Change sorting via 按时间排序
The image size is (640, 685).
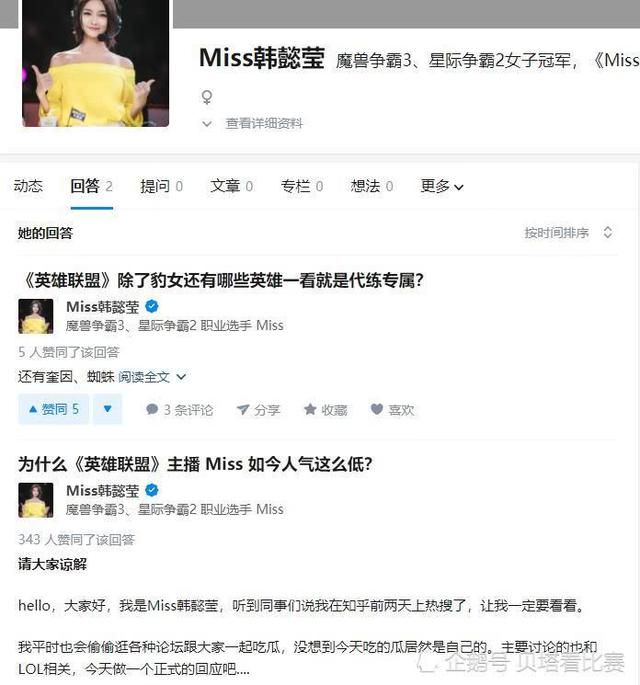pos(568,233)
